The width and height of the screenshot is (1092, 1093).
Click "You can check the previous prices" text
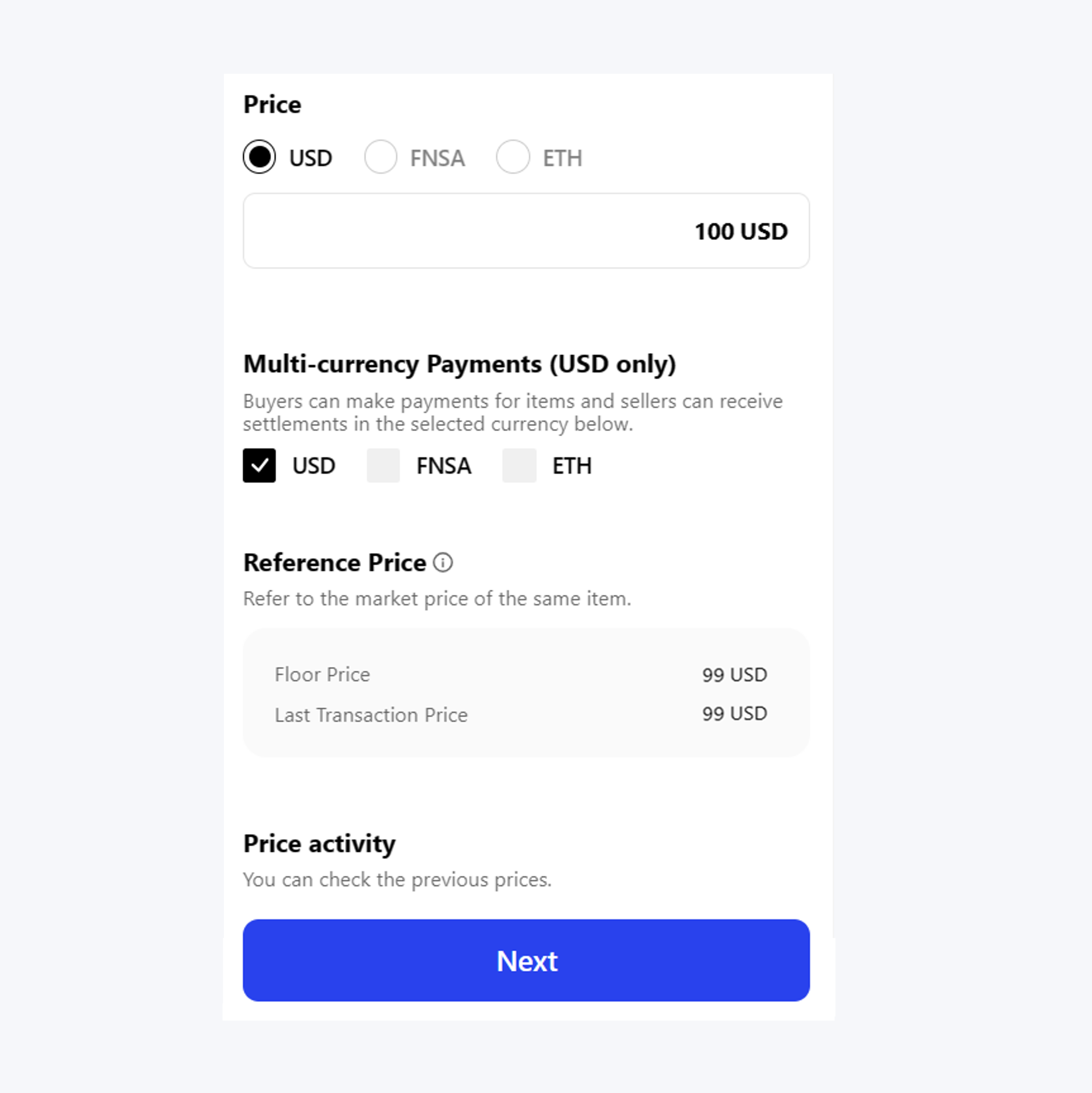click(397, 880)
